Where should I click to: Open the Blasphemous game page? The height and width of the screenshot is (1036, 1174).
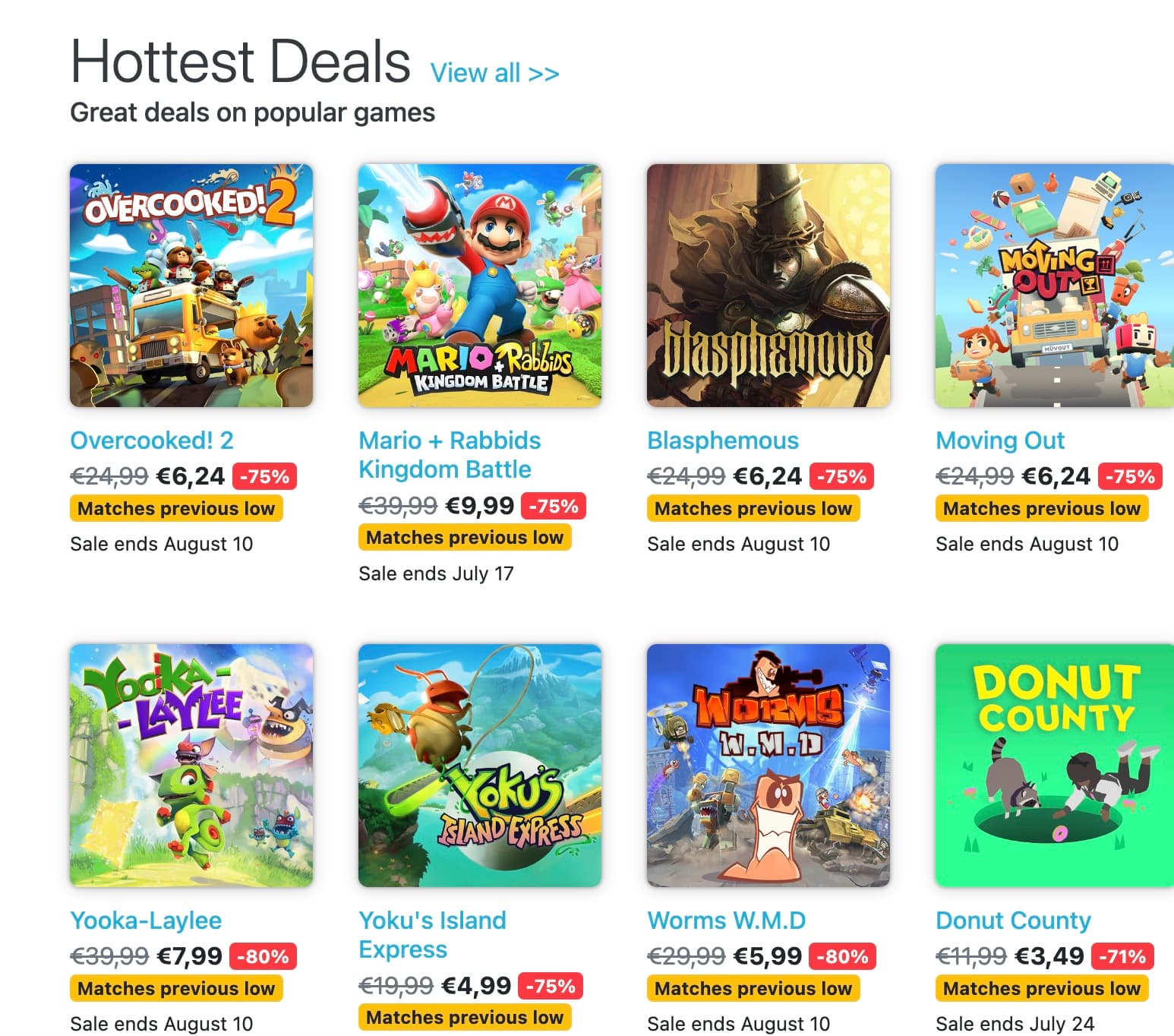point(721,441)
